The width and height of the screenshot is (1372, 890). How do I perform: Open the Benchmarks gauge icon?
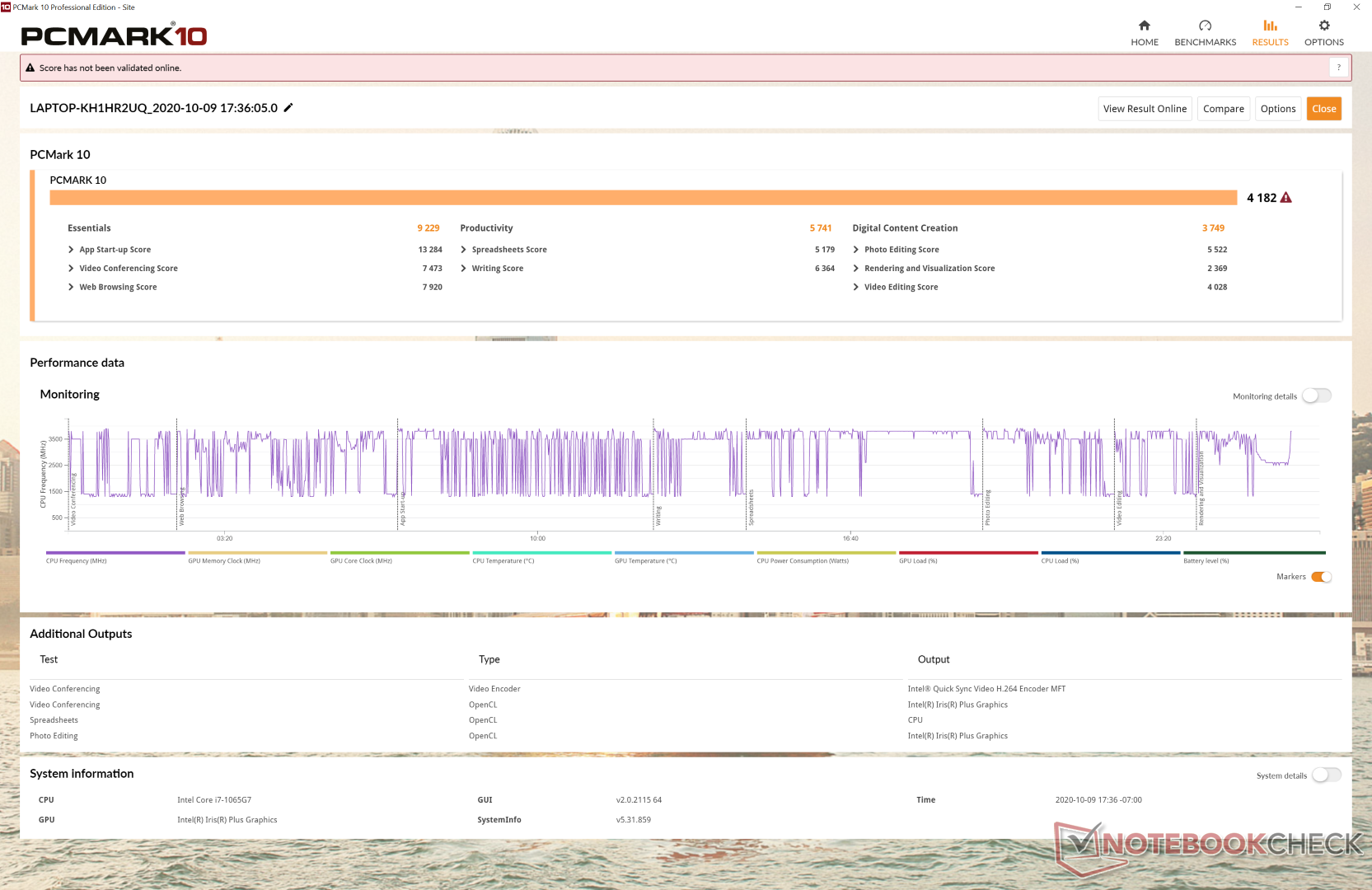[x=1205, y=26]
